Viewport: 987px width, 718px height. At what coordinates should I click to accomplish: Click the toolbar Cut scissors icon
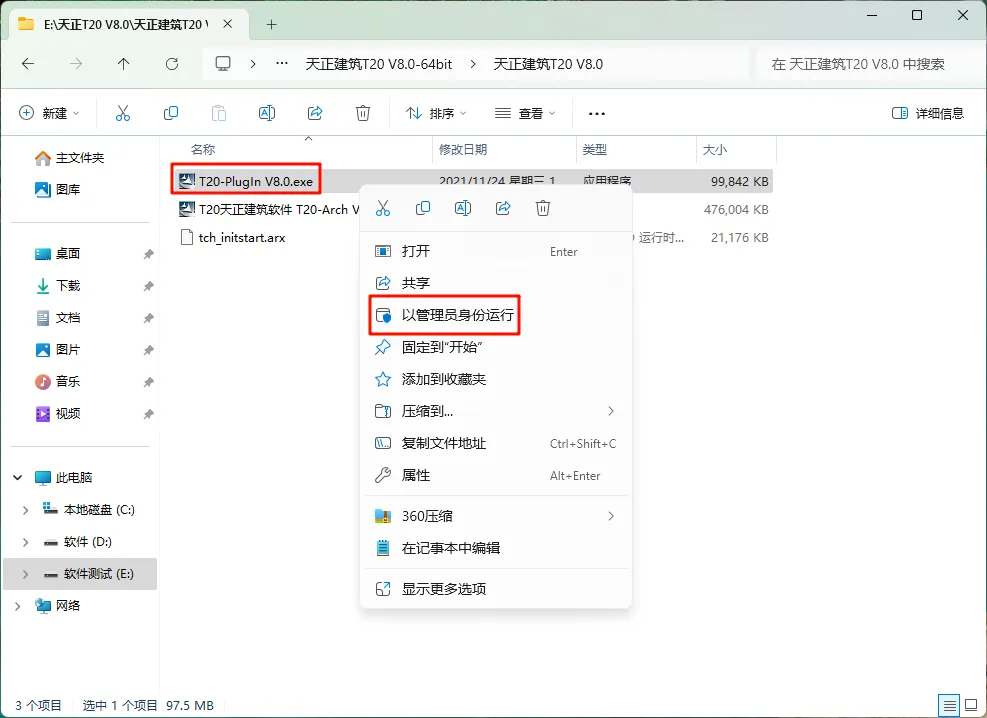pyautogui.click(x=123, y=113)
